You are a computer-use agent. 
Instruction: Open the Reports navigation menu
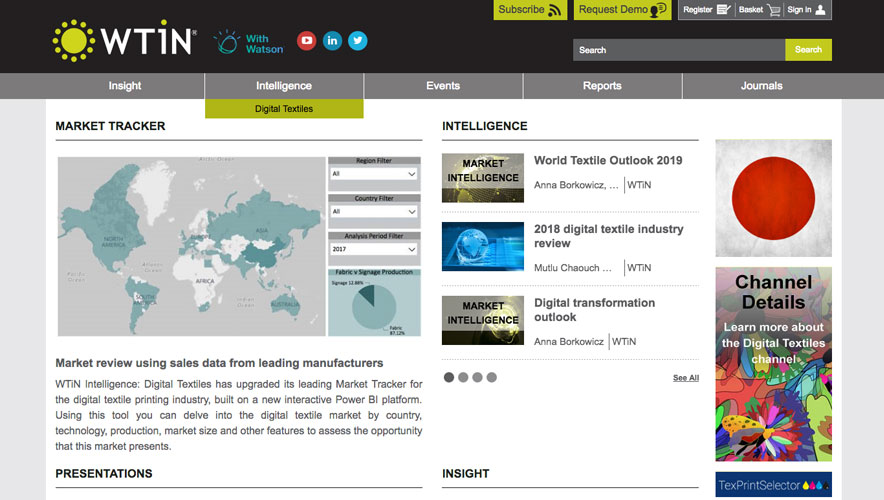[x=602, y=86]
